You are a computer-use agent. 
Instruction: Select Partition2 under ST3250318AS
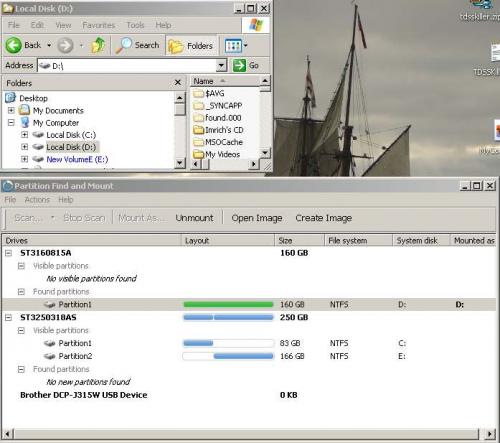[x=75, y=356]
